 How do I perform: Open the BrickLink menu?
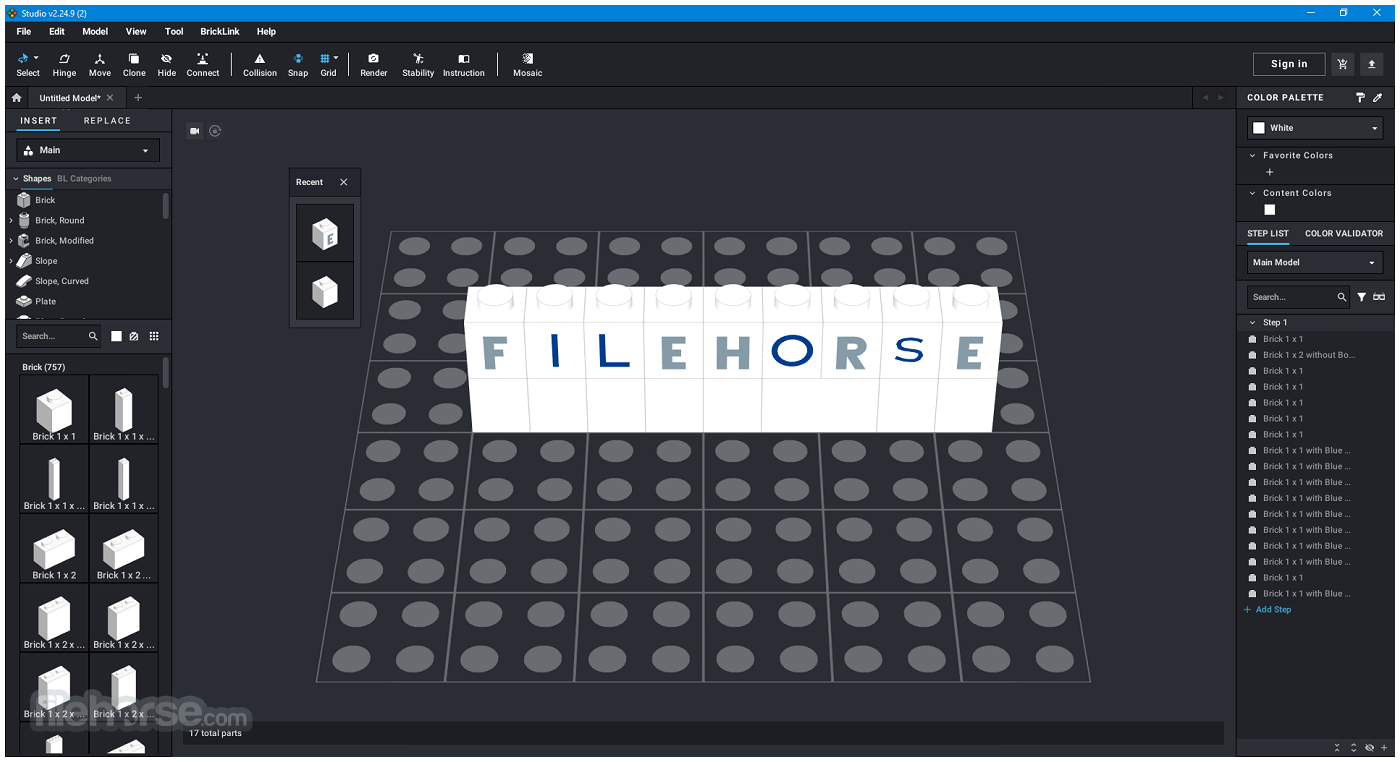click(x=220, y=32)
